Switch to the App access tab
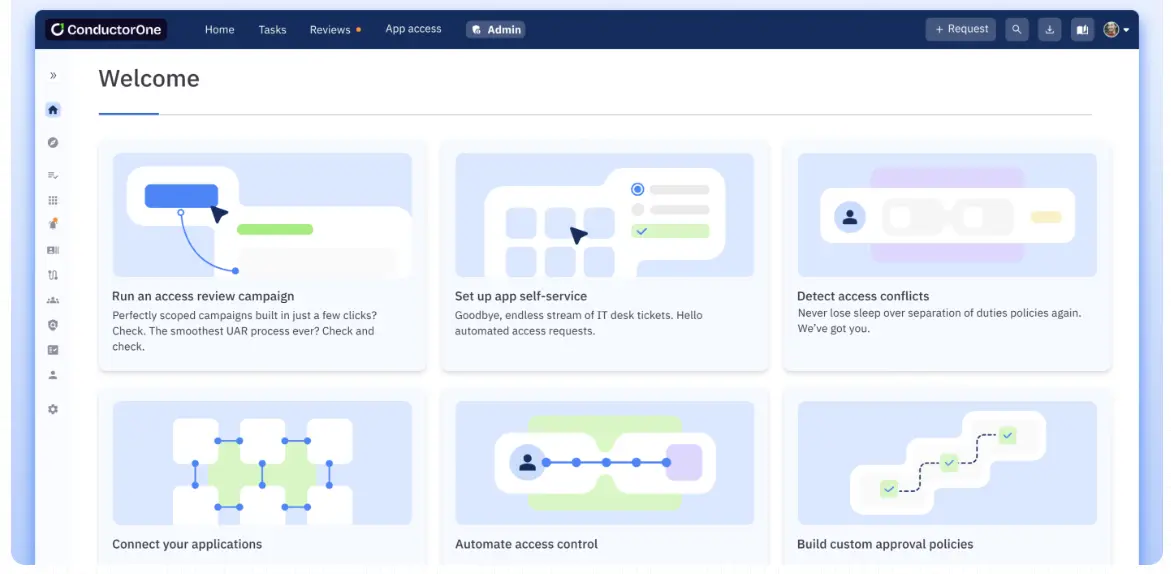 (413, 30)
